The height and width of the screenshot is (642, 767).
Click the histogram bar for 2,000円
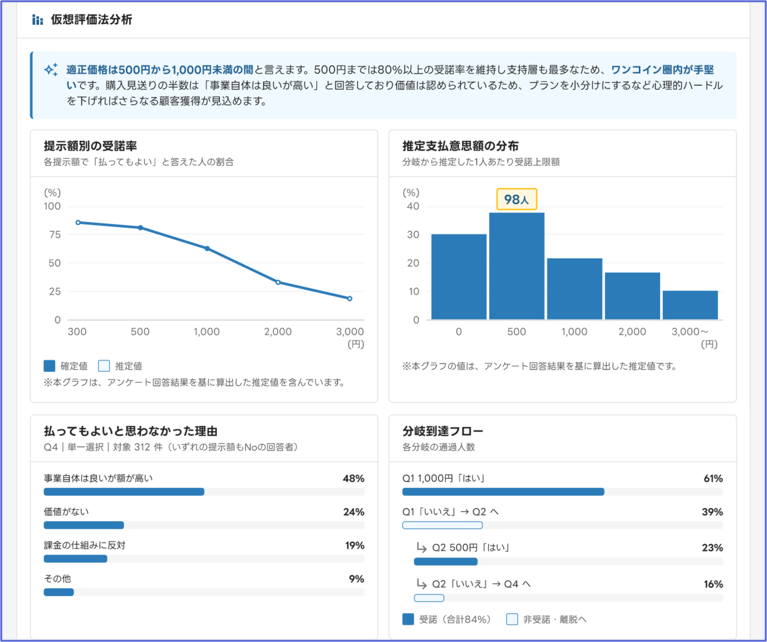(x=632, y=296)
